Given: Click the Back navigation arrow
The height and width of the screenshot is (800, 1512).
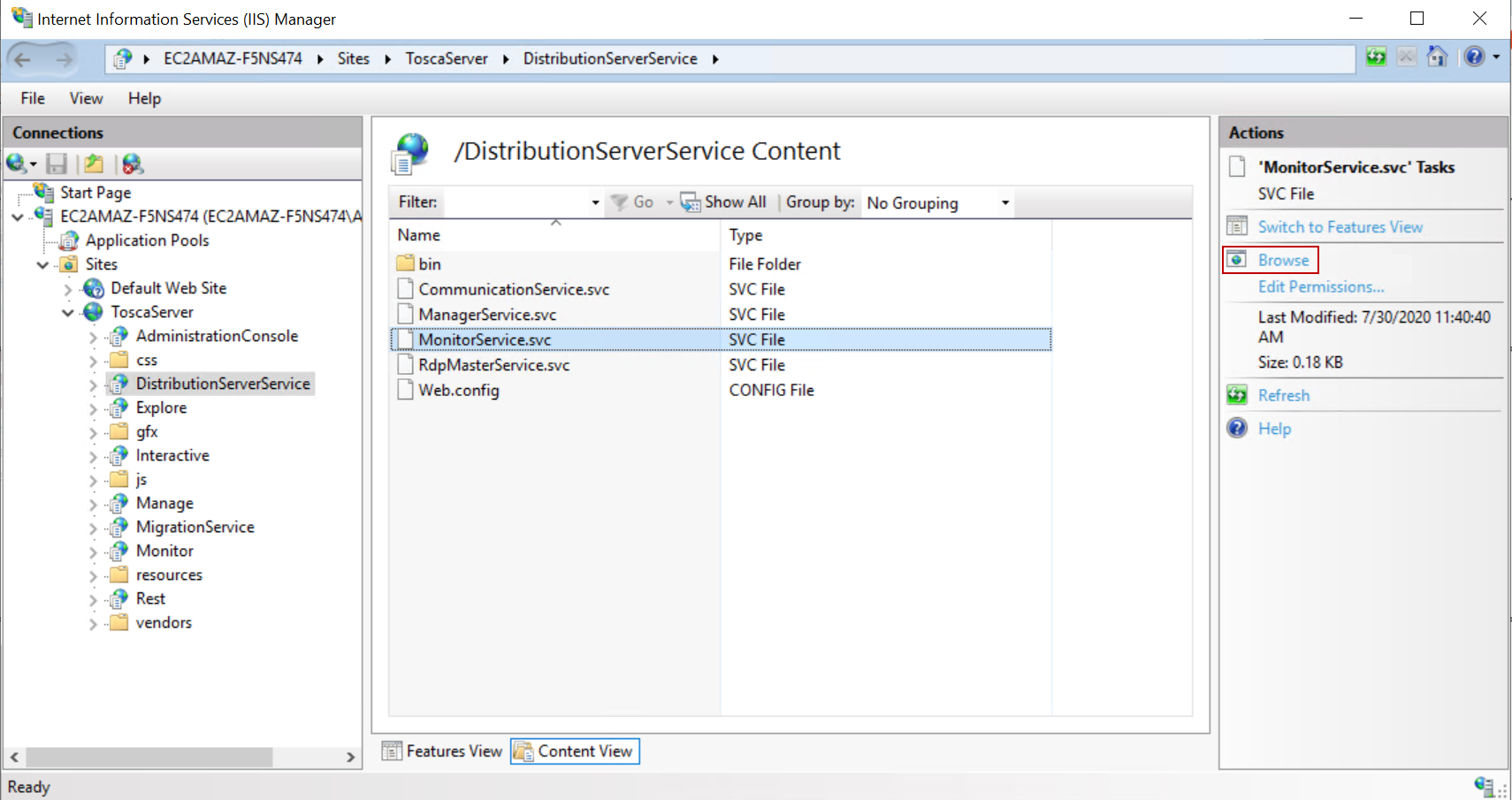Looking at the screenshot, I should coord(23,59).
